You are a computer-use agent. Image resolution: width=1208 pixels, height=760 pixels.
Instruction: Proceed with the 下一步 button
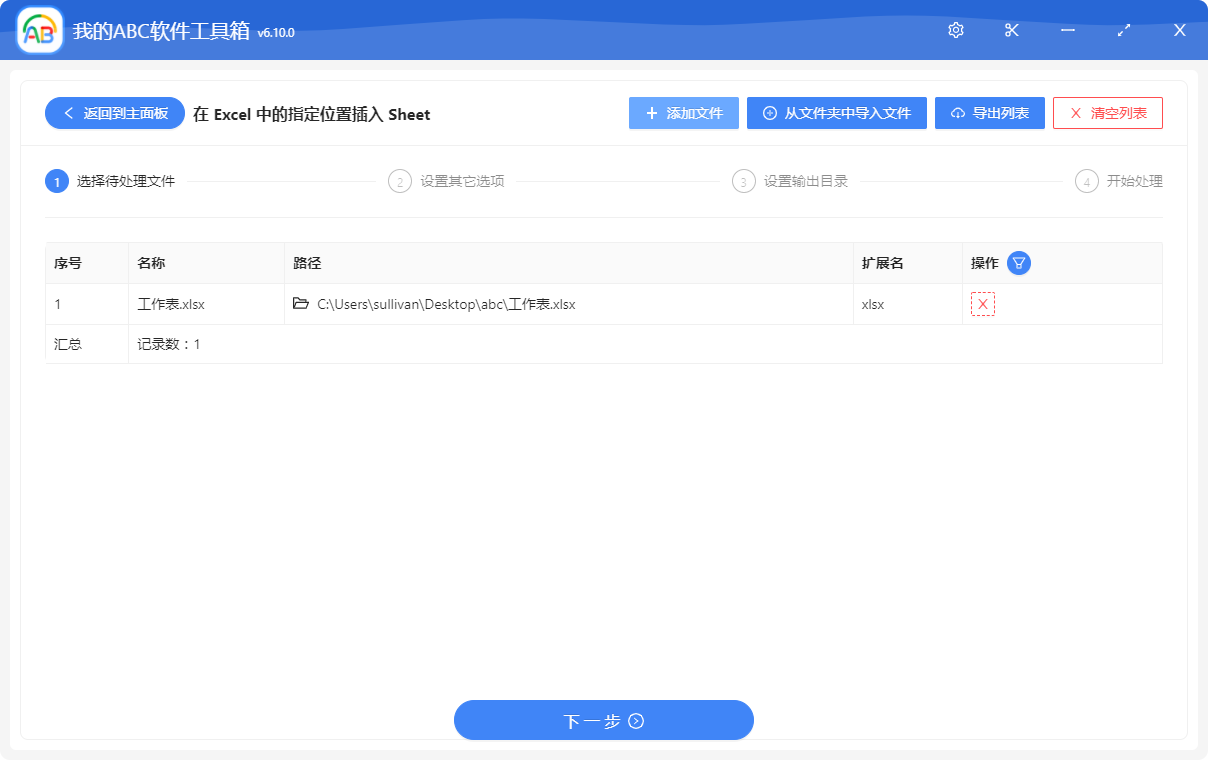tap(604, 720)
